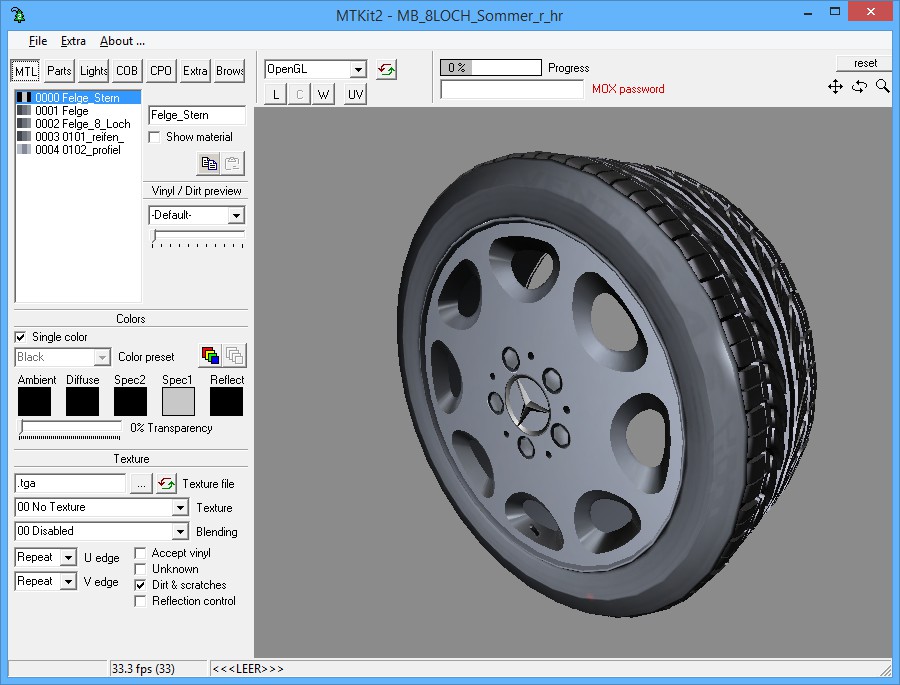Click the Ambient color swatch
The height and width of the screenshot is (685, 900).
[x=34, y=401]
